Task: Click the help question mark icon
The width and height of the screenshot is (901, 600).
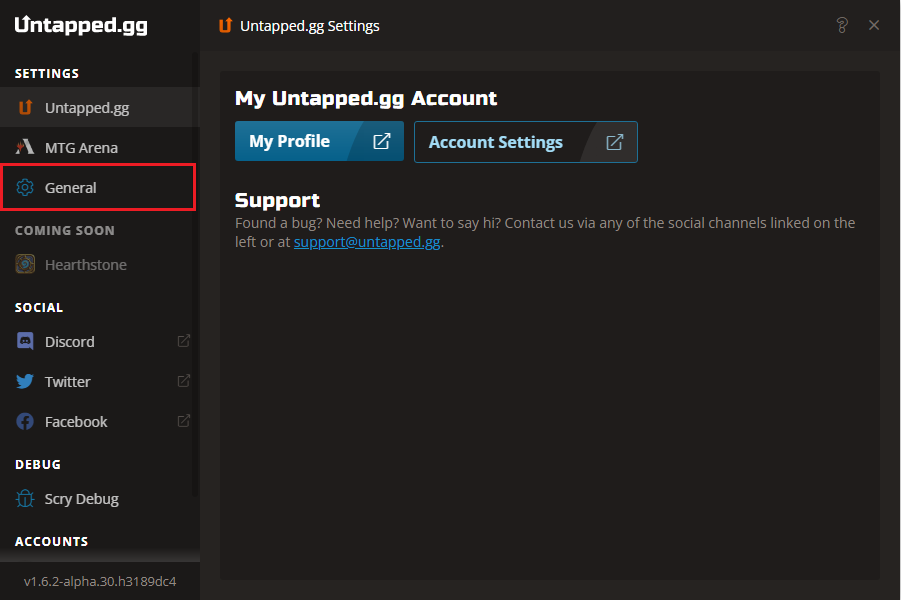Action: point(842,25)
